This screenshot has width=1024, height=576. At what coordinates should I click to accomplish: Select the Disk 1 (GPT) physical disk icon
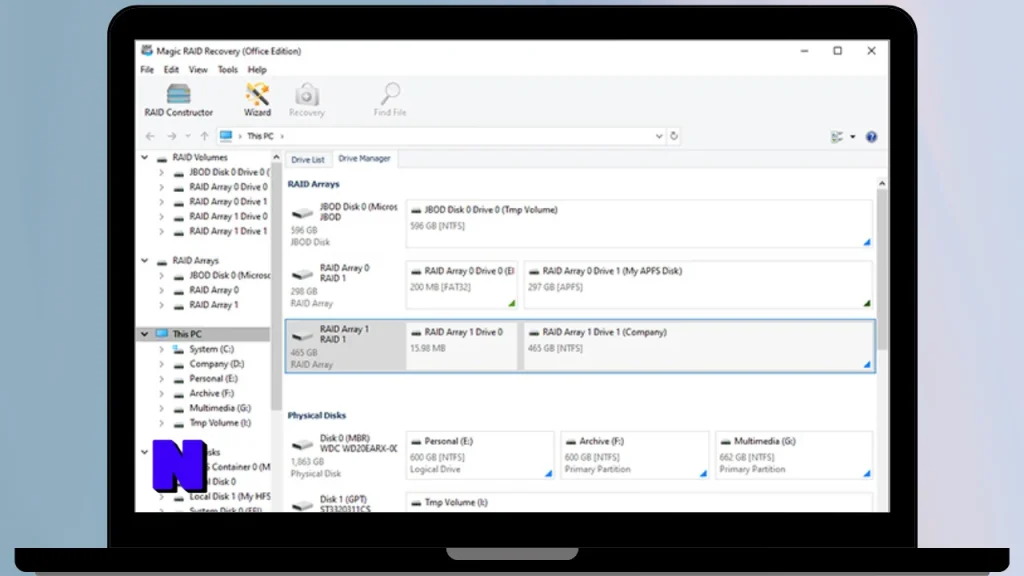(302, 505)
